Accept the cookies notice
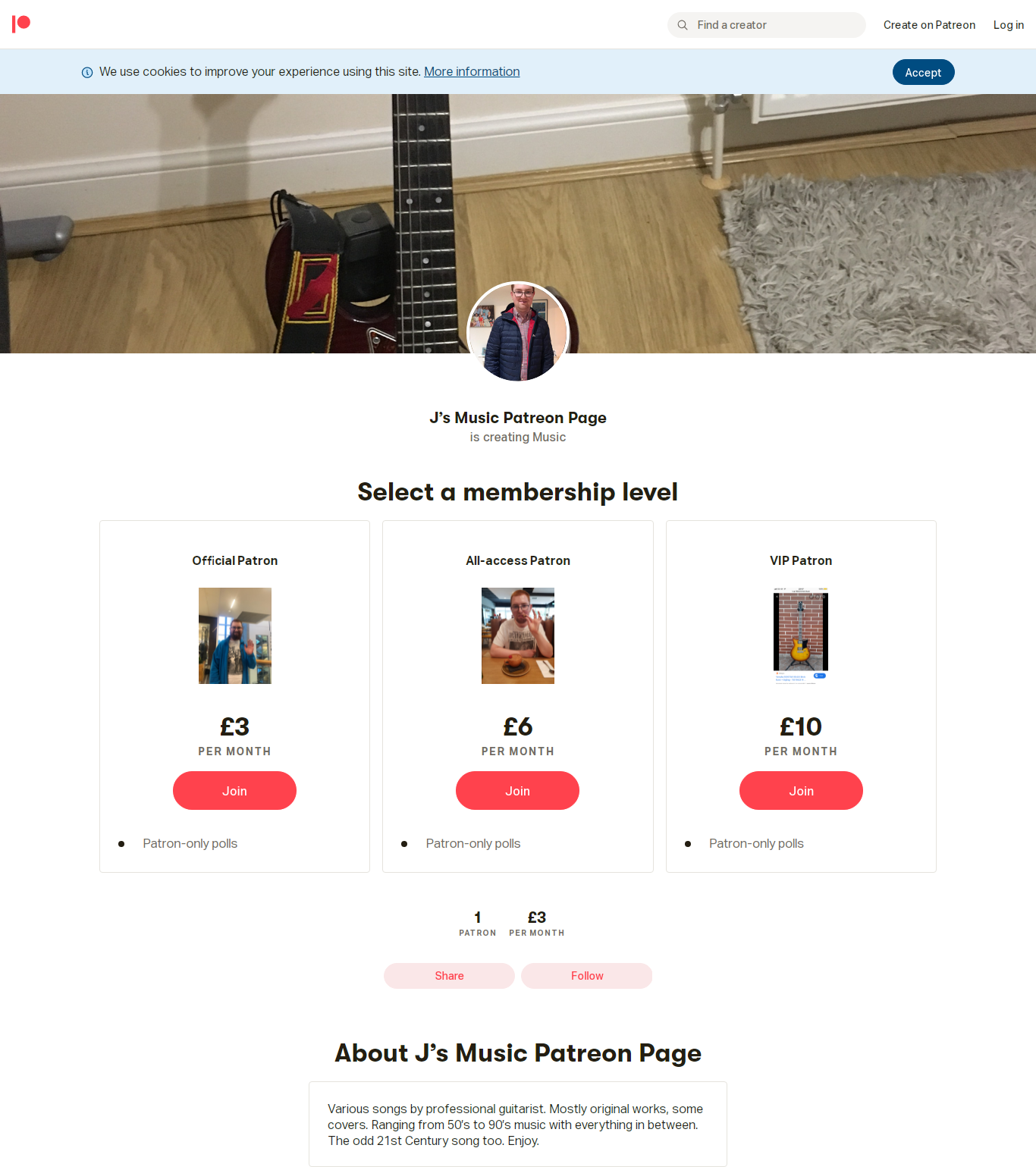The width and height of the screenshot is (1036, 1167). (x=923, y=72)
